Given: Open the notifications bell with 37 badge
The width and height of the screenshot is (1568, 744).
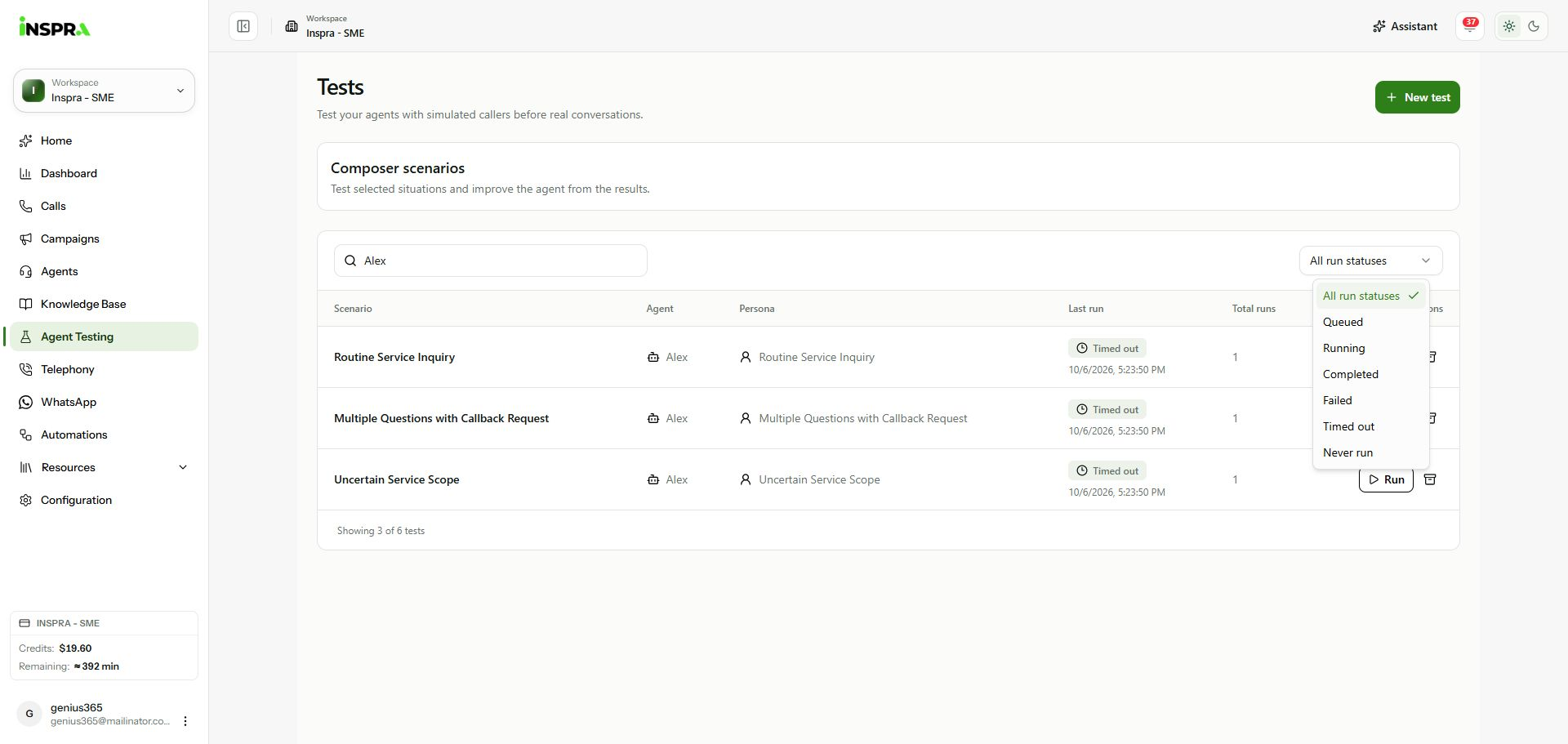Looking at the screenshot, I should pos(1470,26).
